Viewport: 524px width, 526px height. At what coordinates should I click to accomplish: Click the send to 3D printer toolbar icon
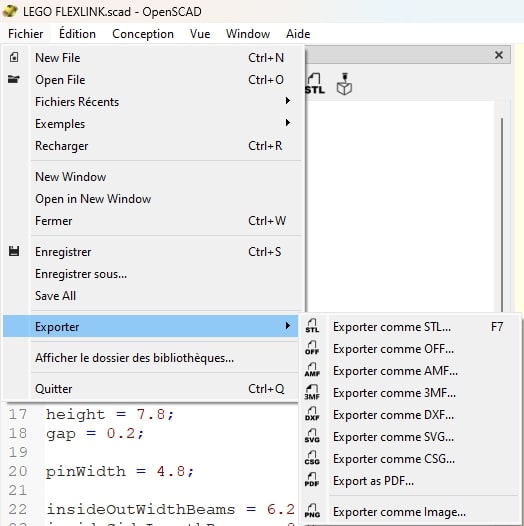click(x=344, y=84)
